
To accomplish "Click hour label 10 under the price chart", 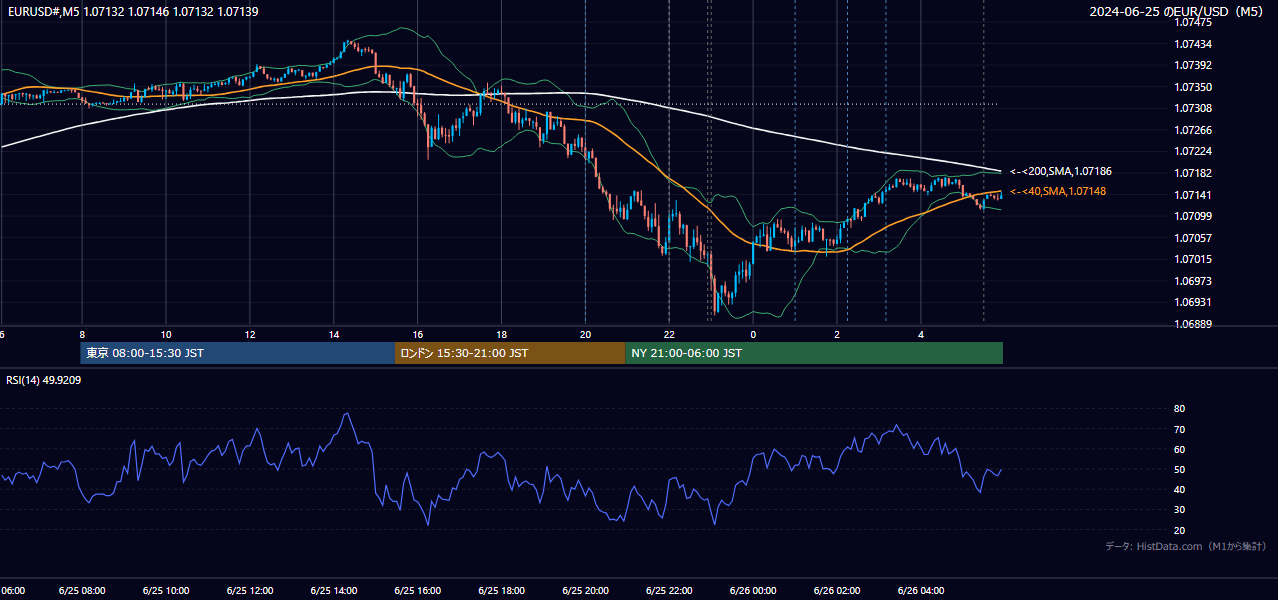I will click(x=166, y=334).
